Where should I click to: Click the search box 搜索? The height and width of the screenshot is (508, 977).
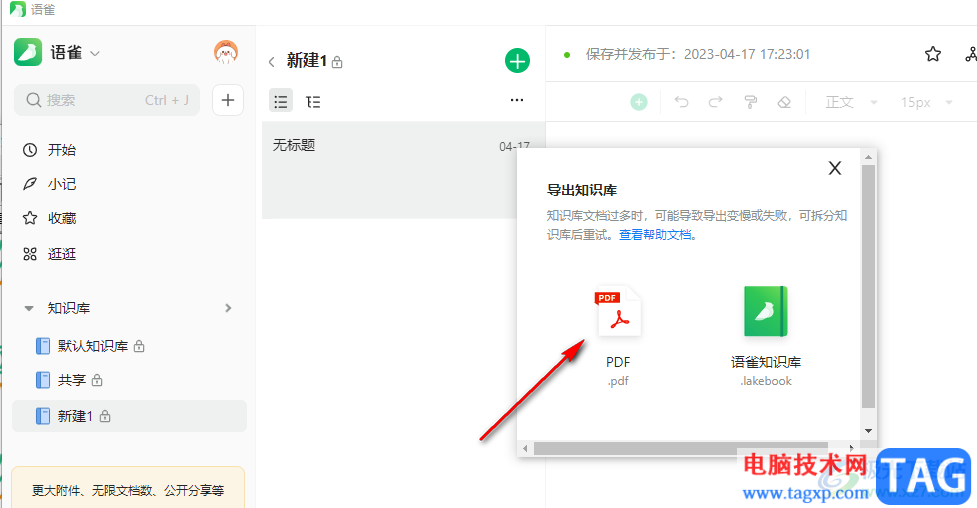pos(107,100)
